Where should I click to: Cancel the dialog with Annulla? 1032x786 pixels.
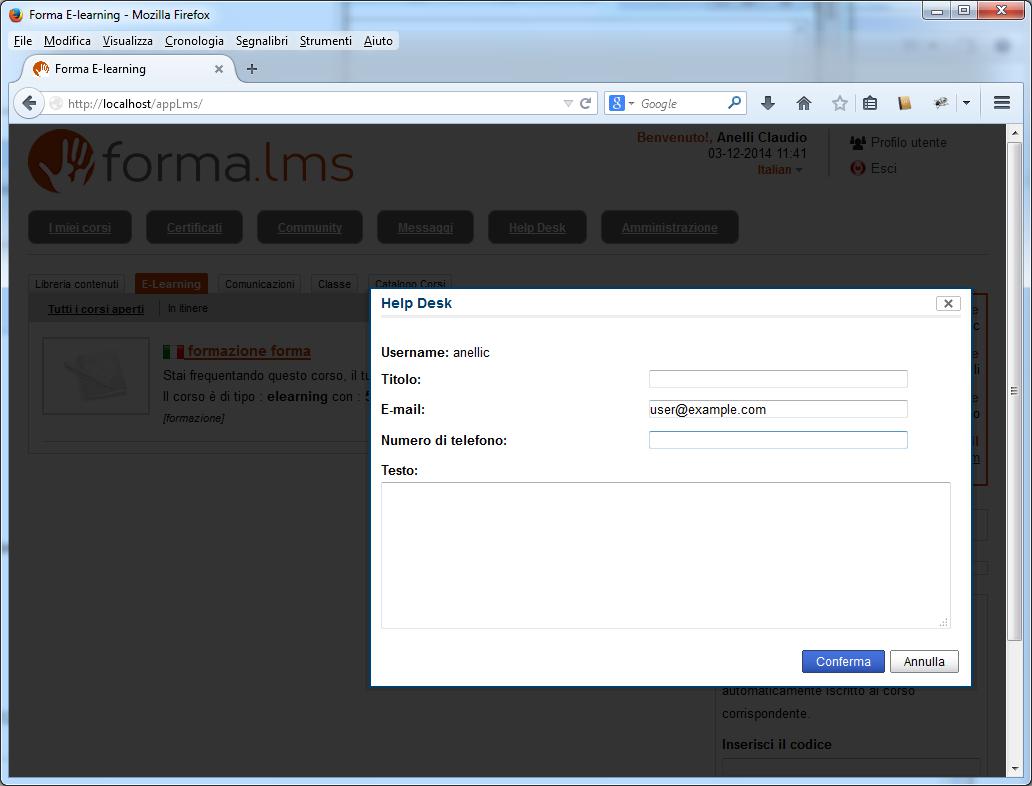point(923,661)
